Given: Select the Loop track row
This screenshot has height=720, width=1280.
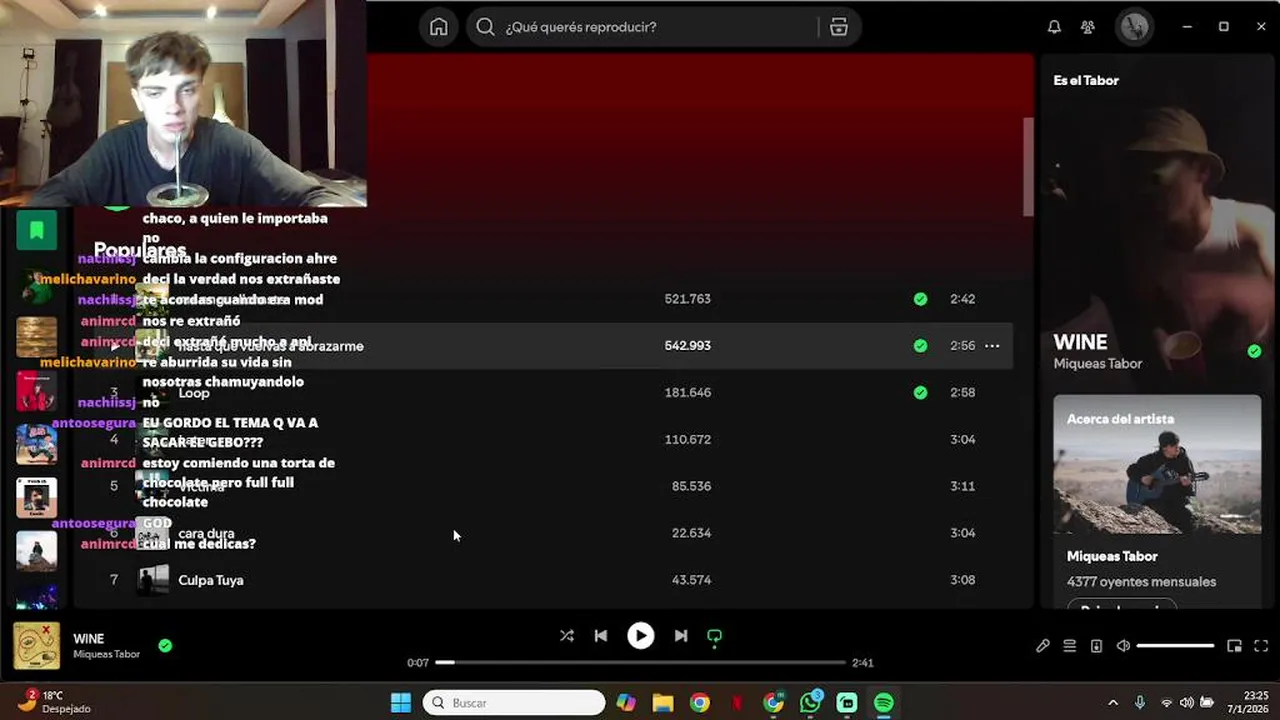Looking at the screenshot, I should click(553, 393).
